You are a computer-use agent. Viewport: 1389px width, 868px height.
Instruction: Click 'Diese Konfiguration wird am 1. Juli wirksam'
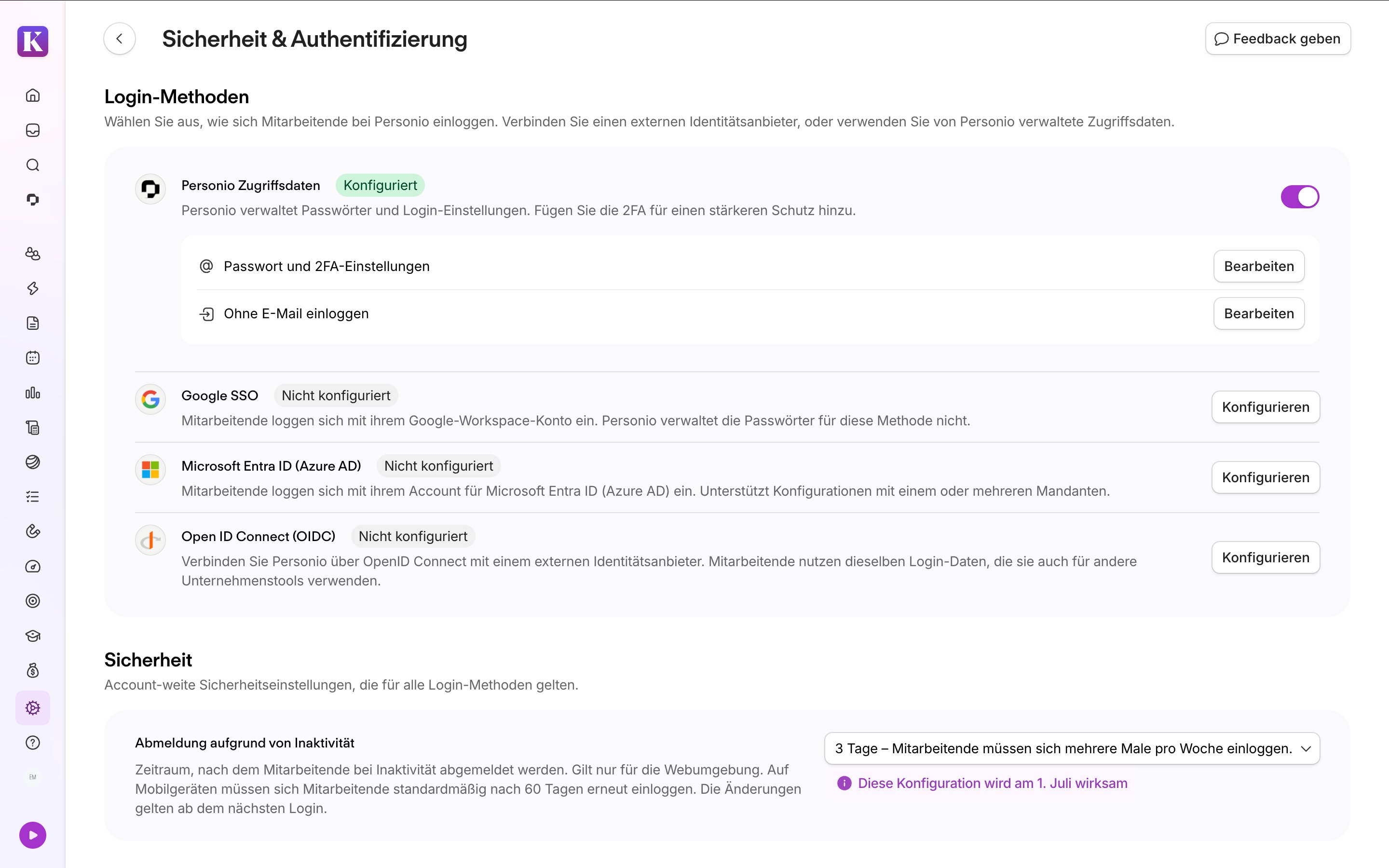(x=993, y=784)
